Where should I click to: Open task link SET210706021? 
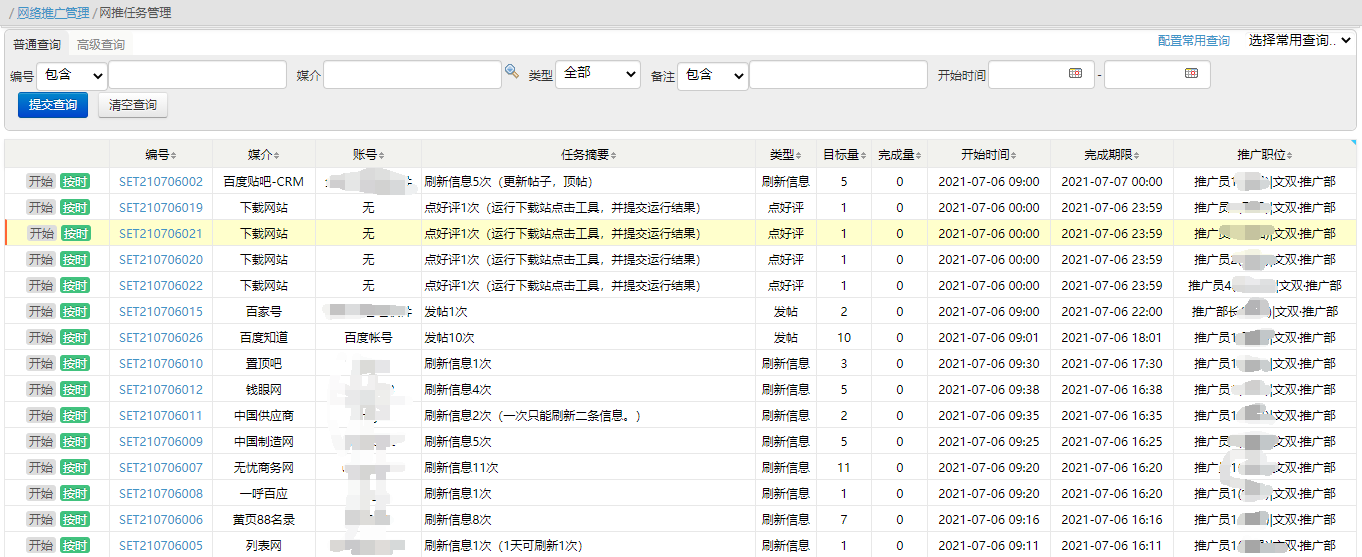(x=161, y=234)
